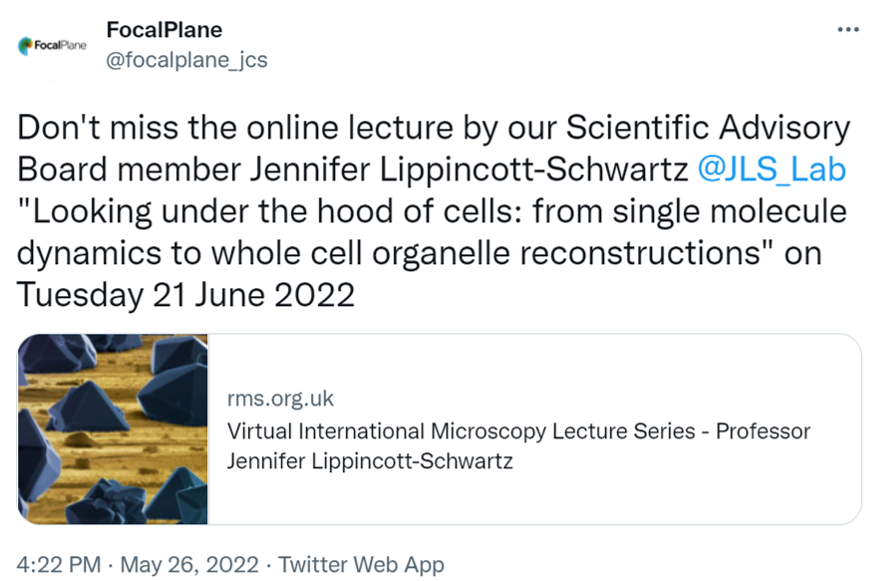Click the @focalplane_jcs handle
This screenshot has height=581, width=883.
(x=187, y=61)
